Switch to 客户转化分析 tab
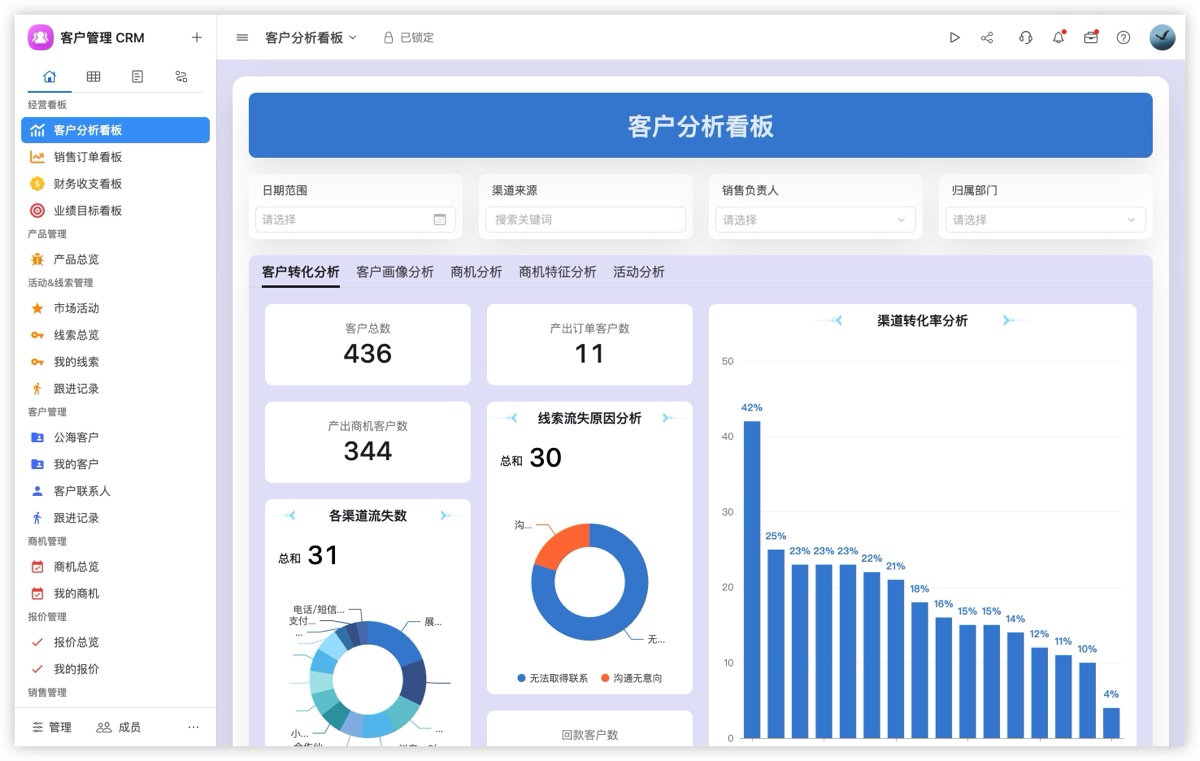 pyautogui.click(x=300, y=272)
